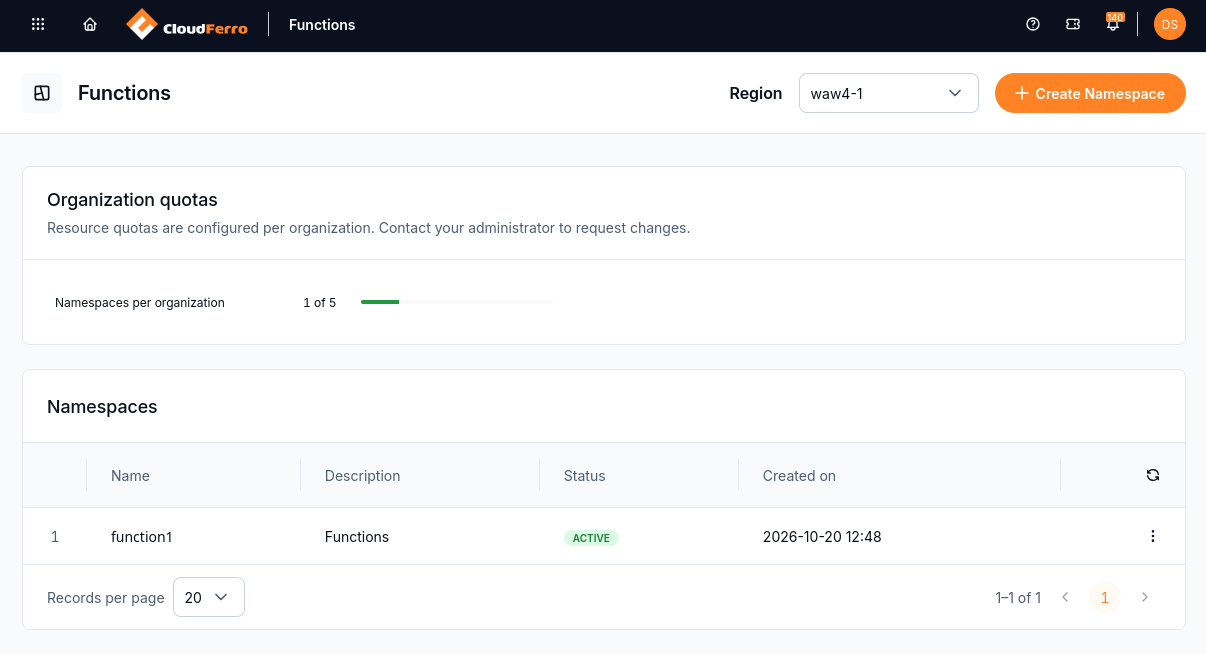The image size is (1206, 654).
Task: Click the 'Functions' description cell
Action: click(357, 537)
